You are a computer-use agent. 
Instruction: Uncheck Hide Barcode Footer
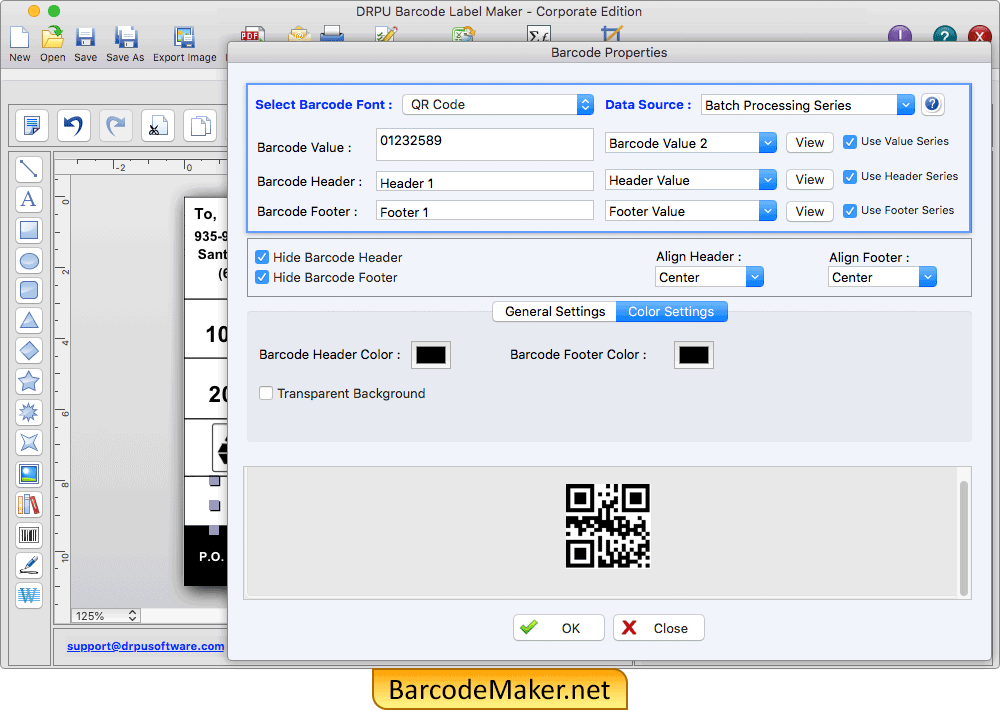261,277
